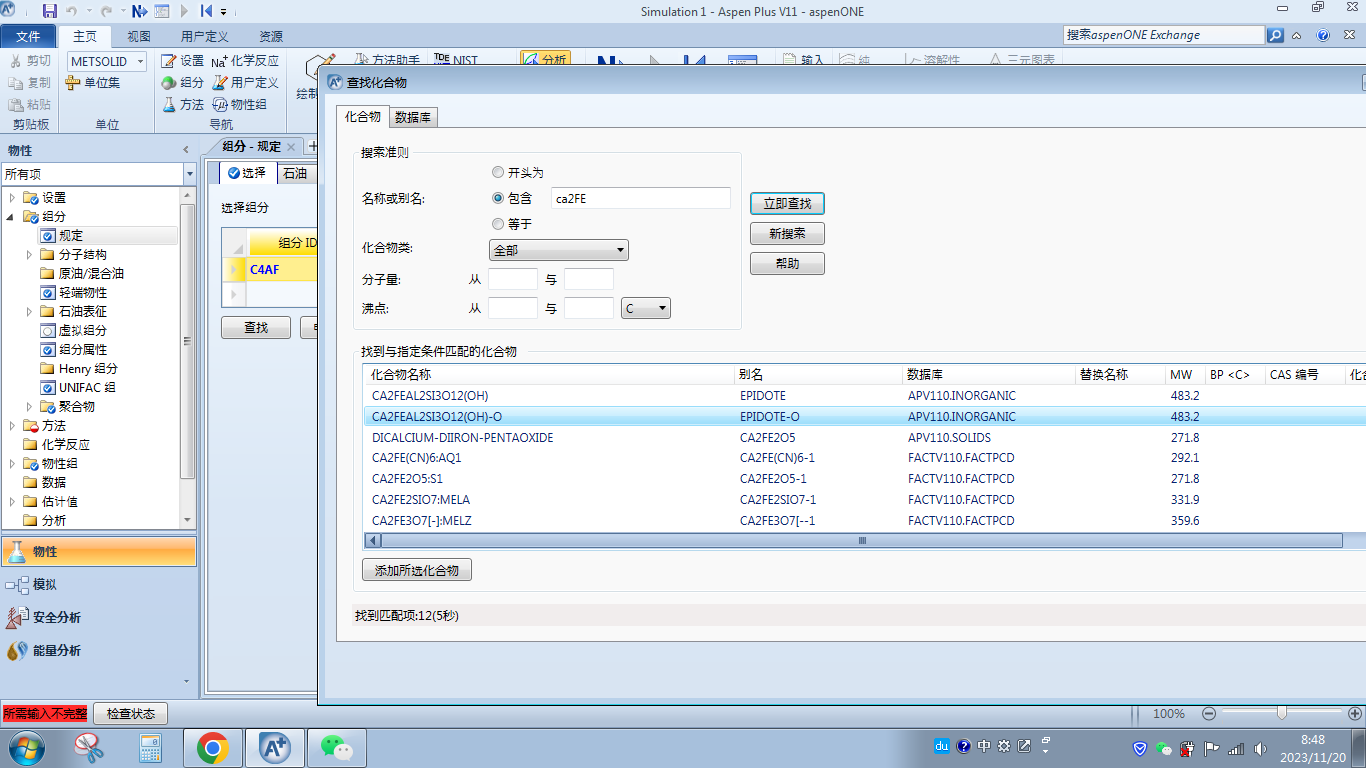Screen dimensions: 1366x768
Task: Click the 添加所选化合物 button
Action: (x=416, y=570)
